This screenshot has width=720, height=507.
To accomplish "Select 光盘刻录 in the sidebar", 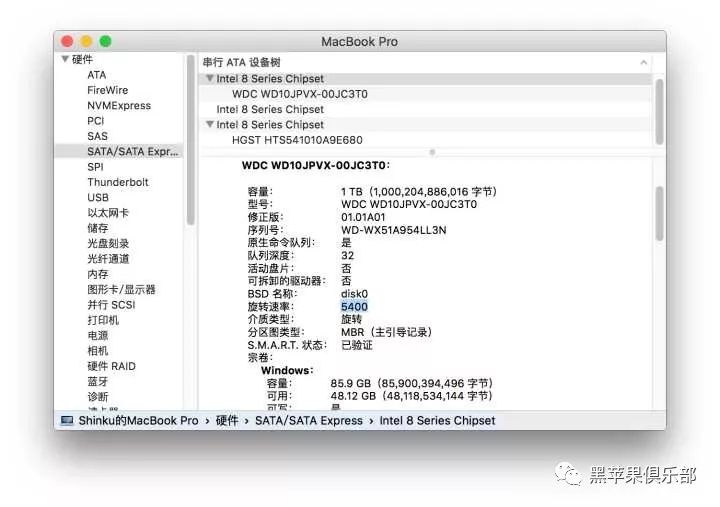I will coord(108,243).
